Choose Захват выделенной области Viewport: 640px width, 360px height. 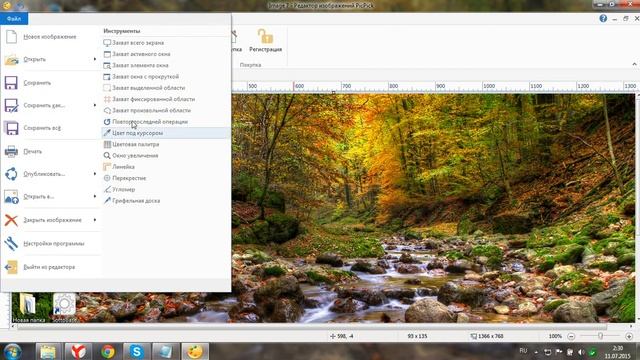pyautogui.click(x=165, y=88)
